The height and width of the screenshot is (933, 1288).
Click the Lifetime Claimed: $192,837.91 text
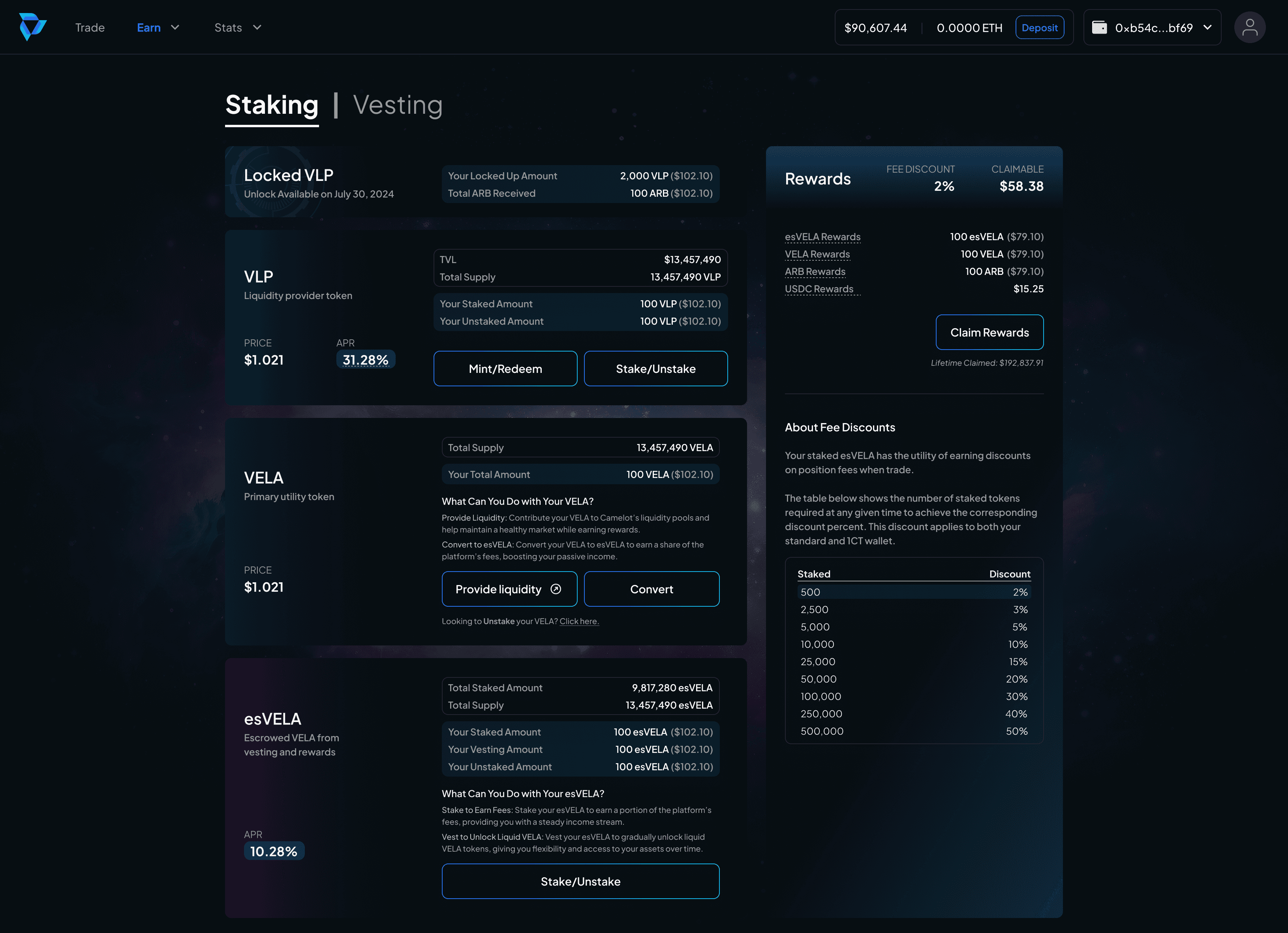(x=987, y=363)
